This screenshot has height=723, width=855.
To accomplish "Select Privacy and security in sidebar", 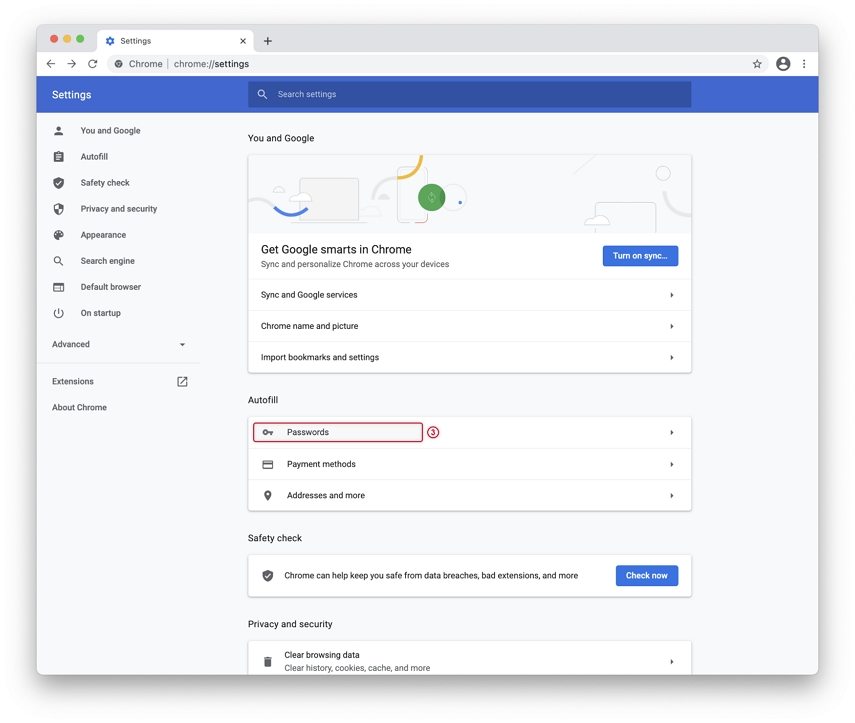I will tap(119, 209).
